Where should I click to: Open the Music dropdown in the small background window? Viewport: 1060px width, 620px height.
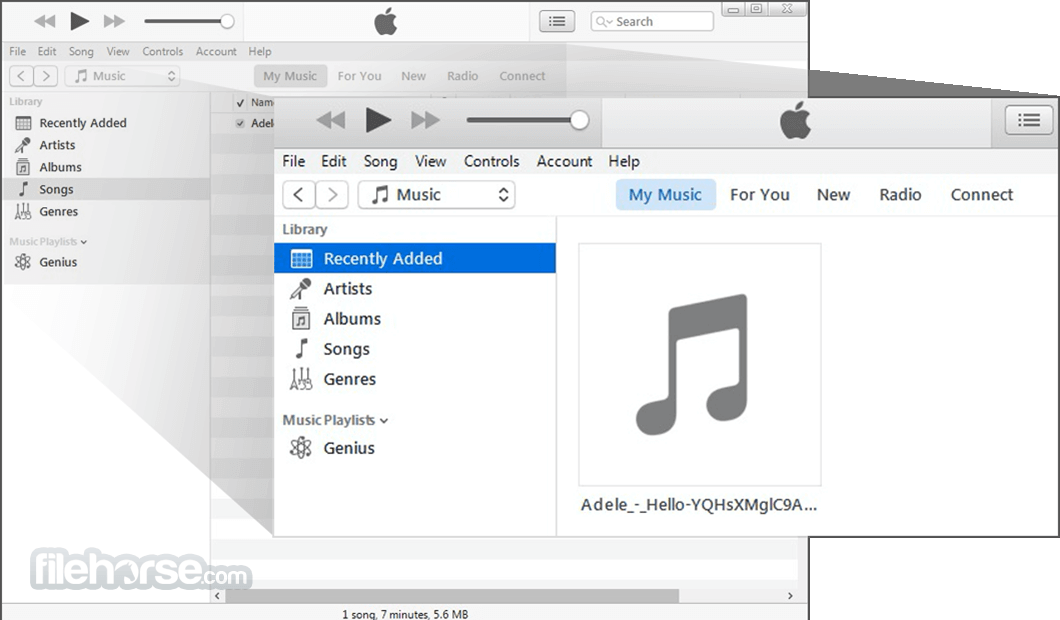pyautogui.click(x=122, y=76)
